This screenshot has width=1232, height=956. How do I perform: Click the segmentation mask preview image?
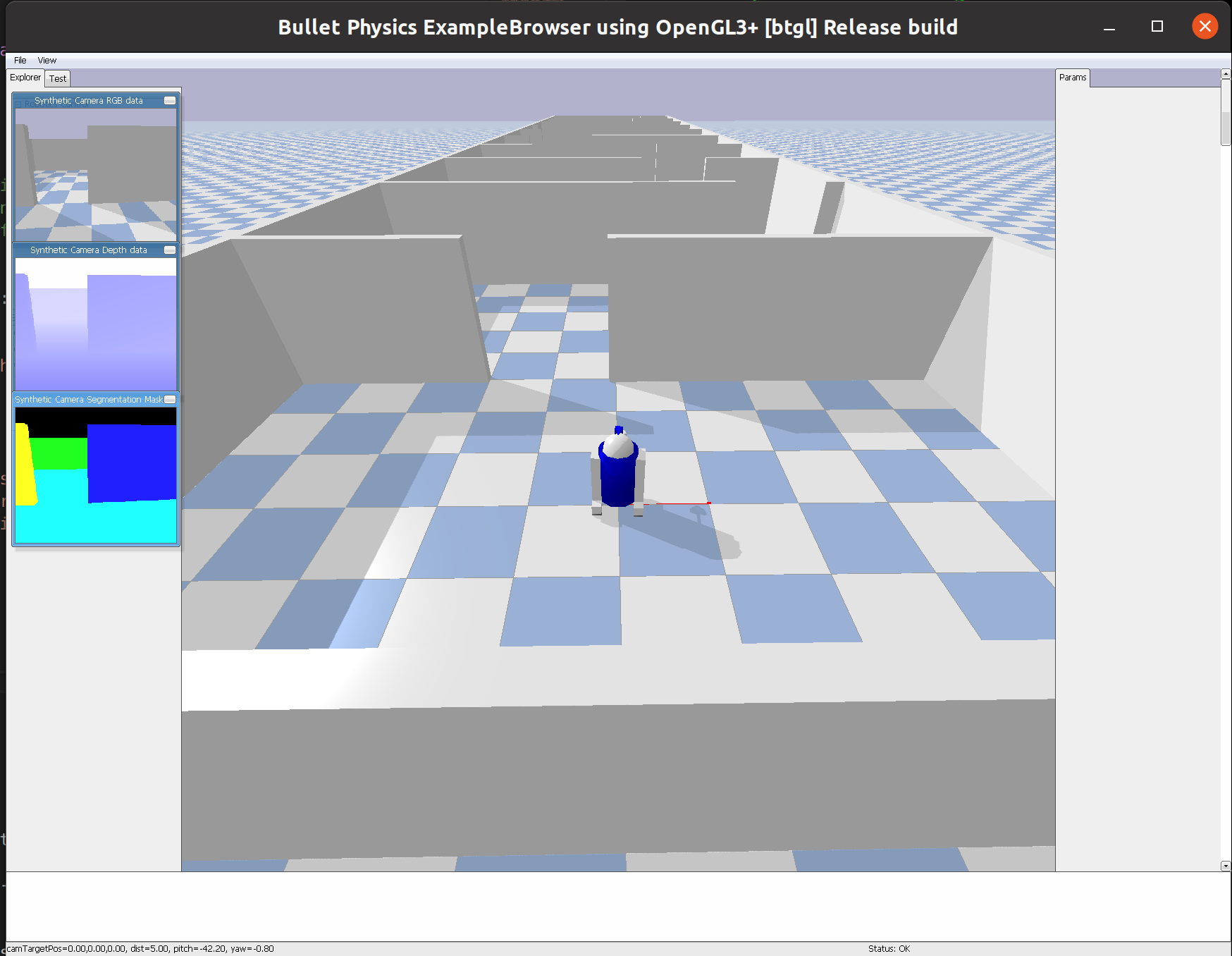[96, 475]
